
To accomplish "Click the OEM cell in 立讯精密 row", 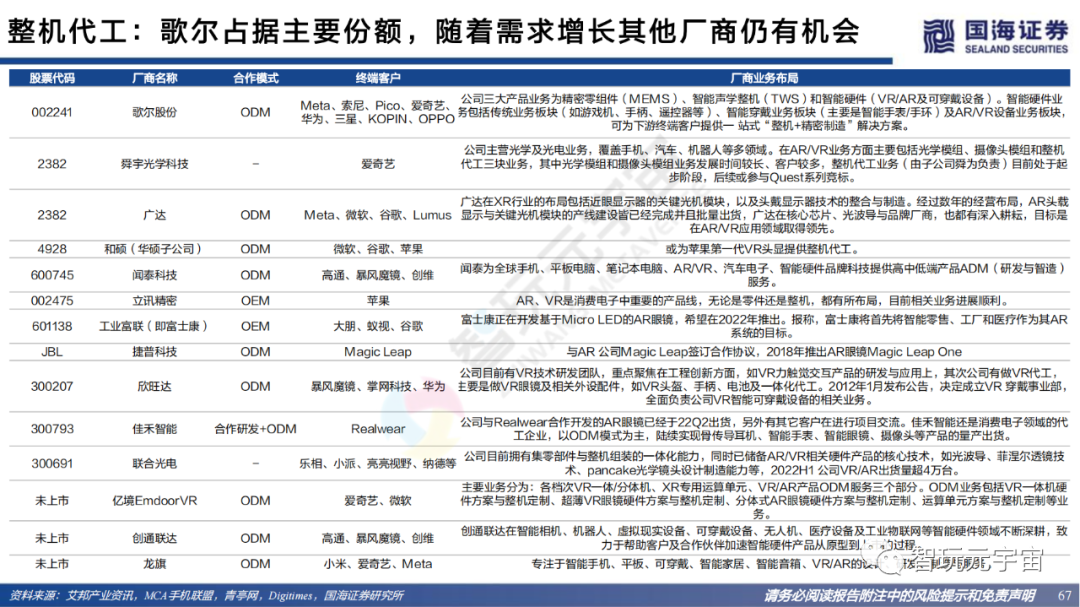I will click(256, 300).
